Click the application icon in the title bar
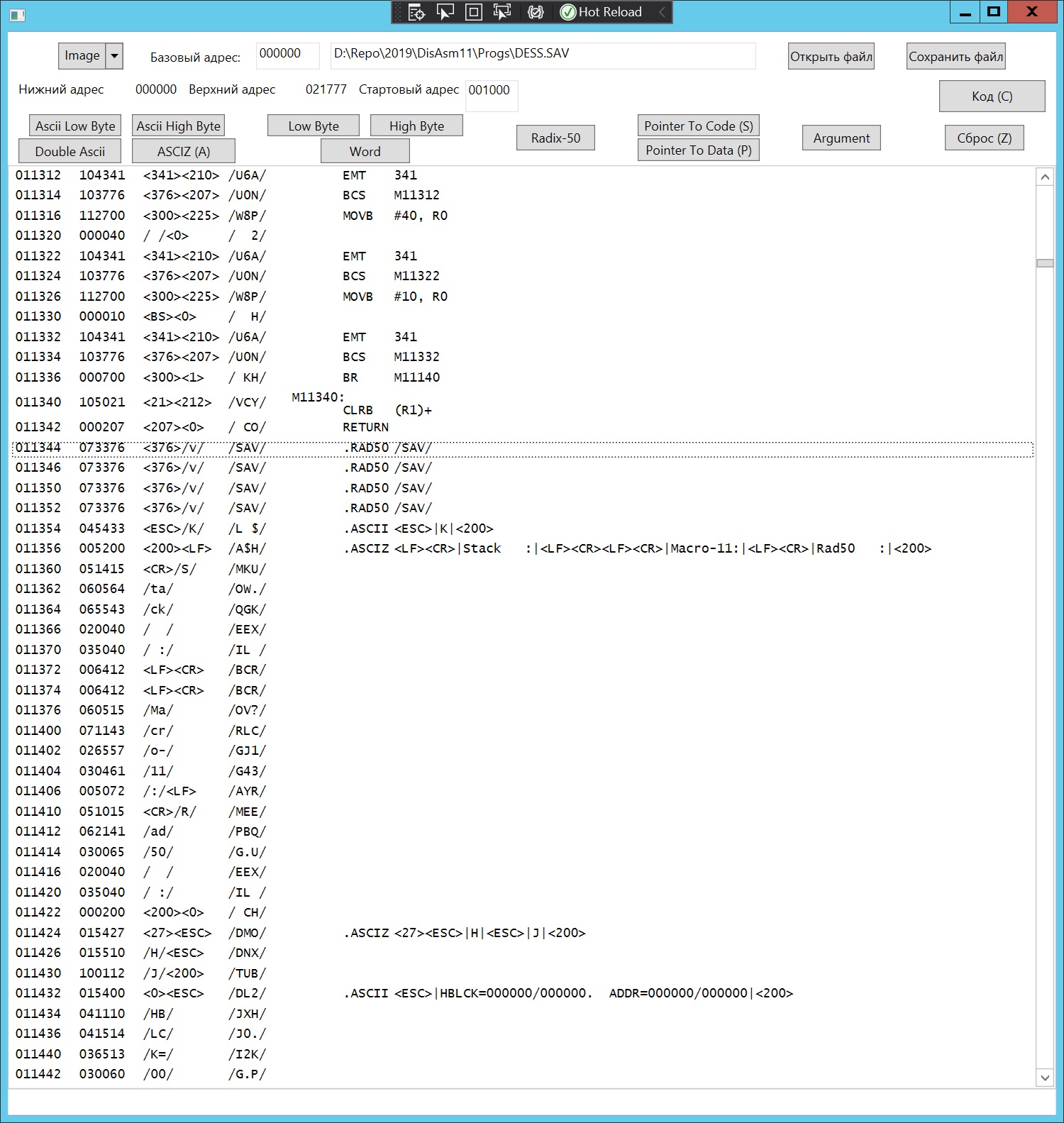1064x1123 pixels. 18,14
